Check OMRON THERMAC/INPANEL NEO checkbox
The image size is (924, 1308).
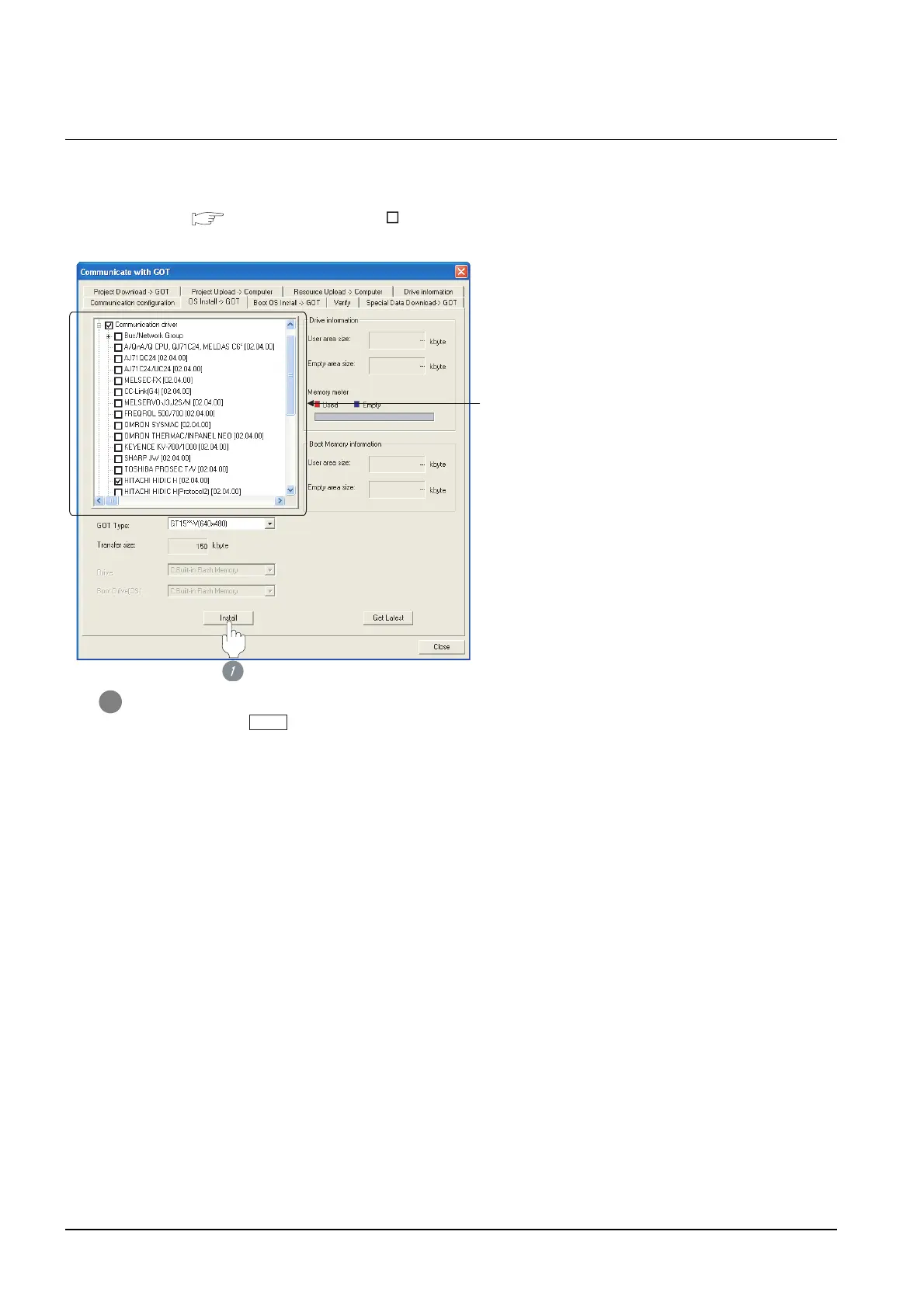119,437
